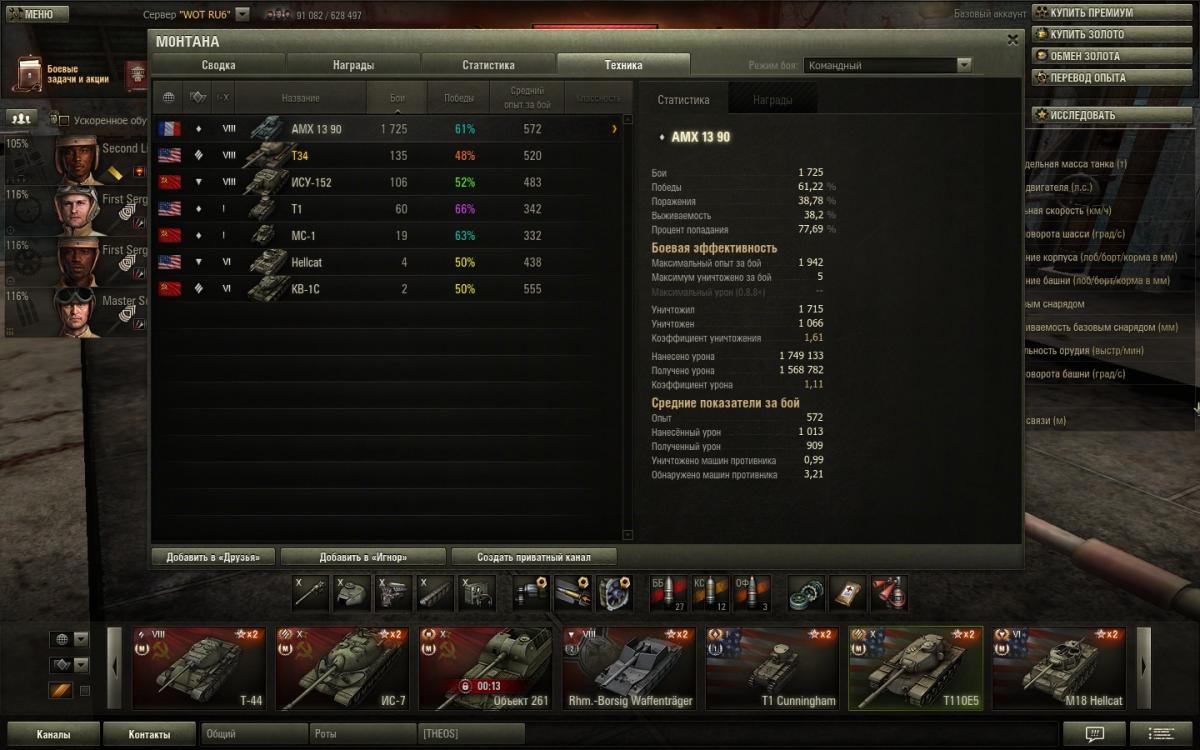Select the ИС-7 tank thumbnail
This screenshot has width=1200, height=750.
click(342, 668)
